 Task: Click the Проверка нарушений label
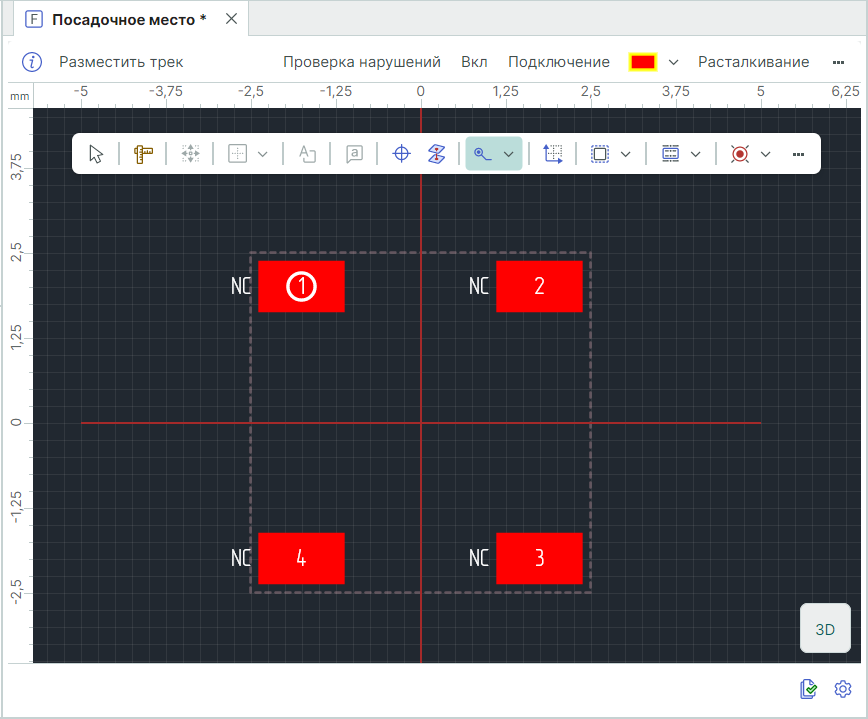click(361, 62)
